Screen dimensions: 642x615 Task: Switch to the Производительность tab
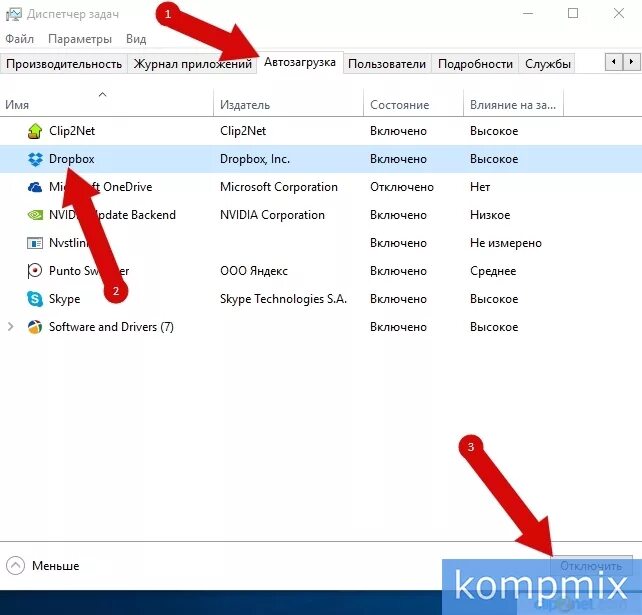64,64
